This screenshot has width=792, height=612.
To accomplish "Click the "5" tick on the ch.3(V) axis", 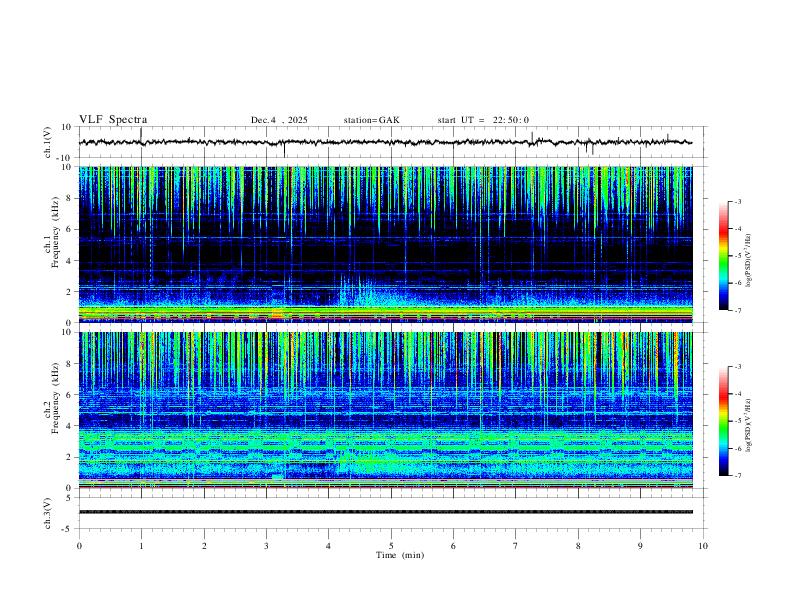I will (x=70, y=497).
